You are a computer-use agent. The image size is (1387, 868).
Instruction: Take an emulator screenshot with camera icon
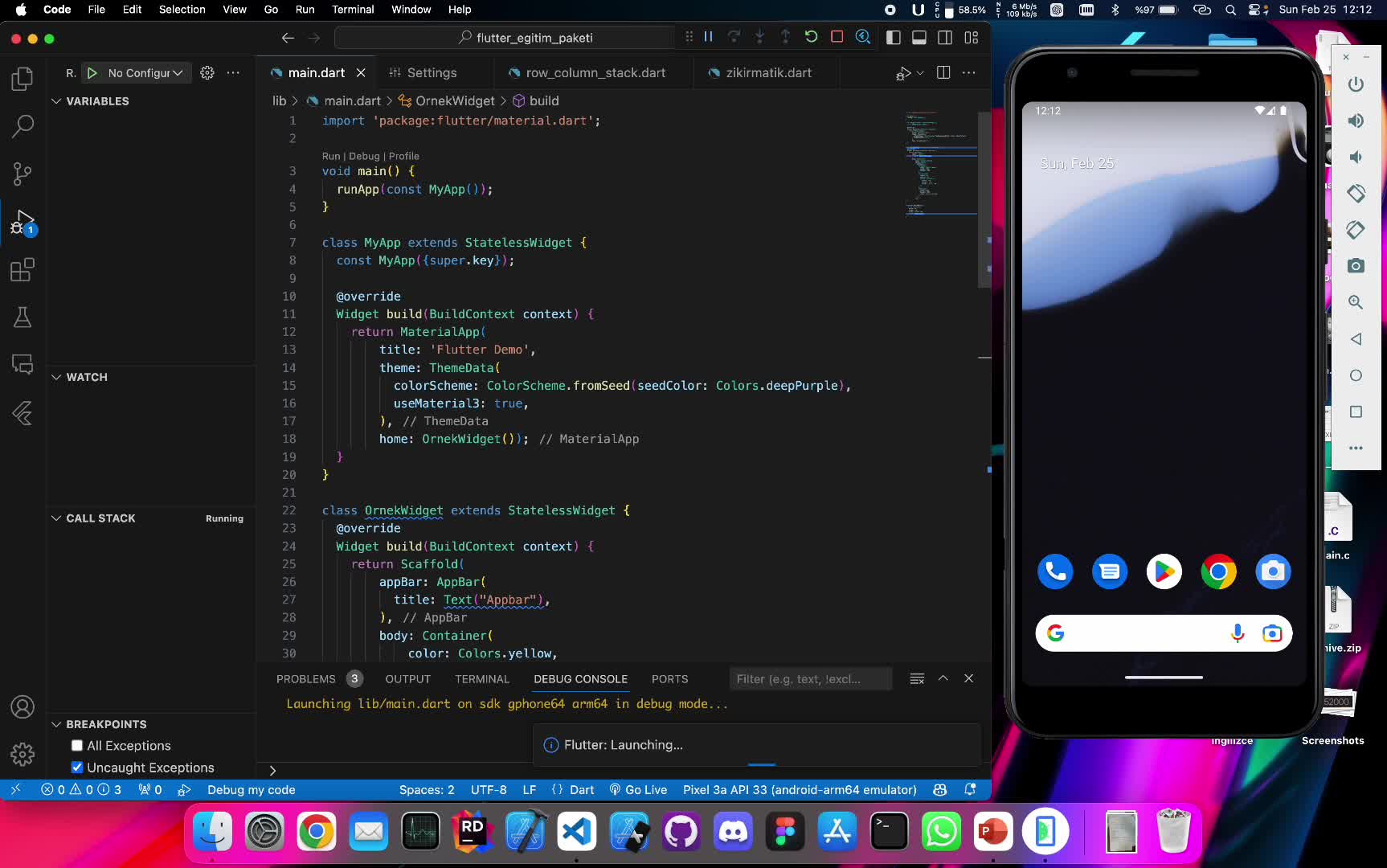pyautogui.click(x=1356, y=266)
